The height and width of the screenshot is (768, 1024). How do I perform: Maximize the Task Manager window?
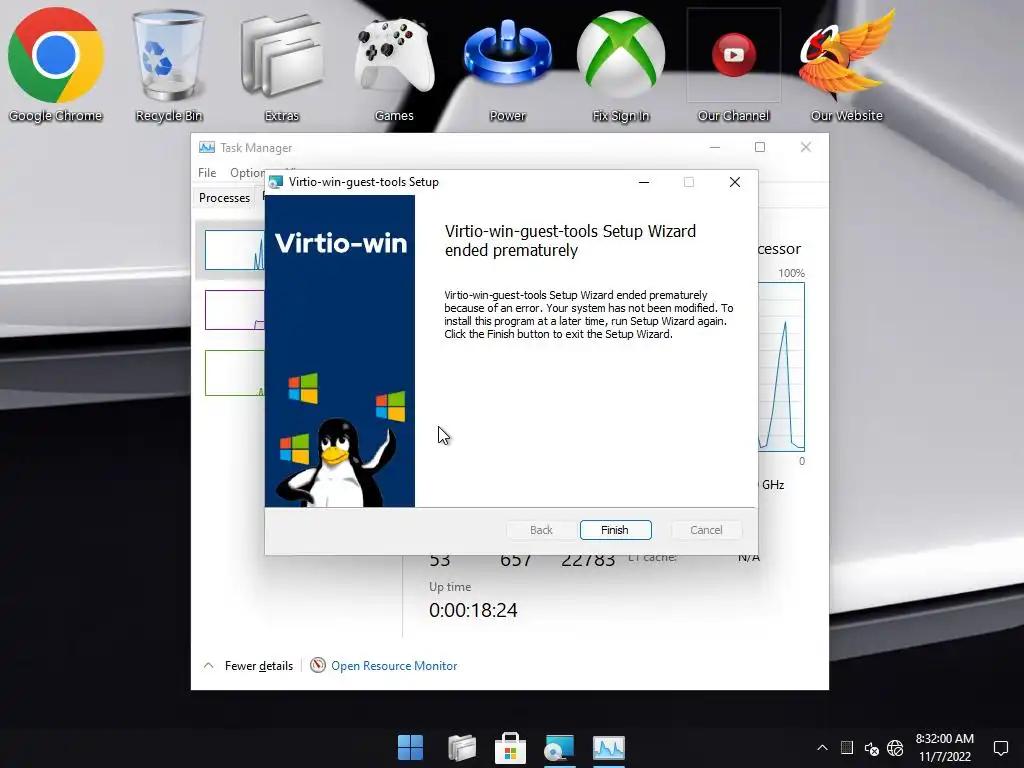point(760,147)
